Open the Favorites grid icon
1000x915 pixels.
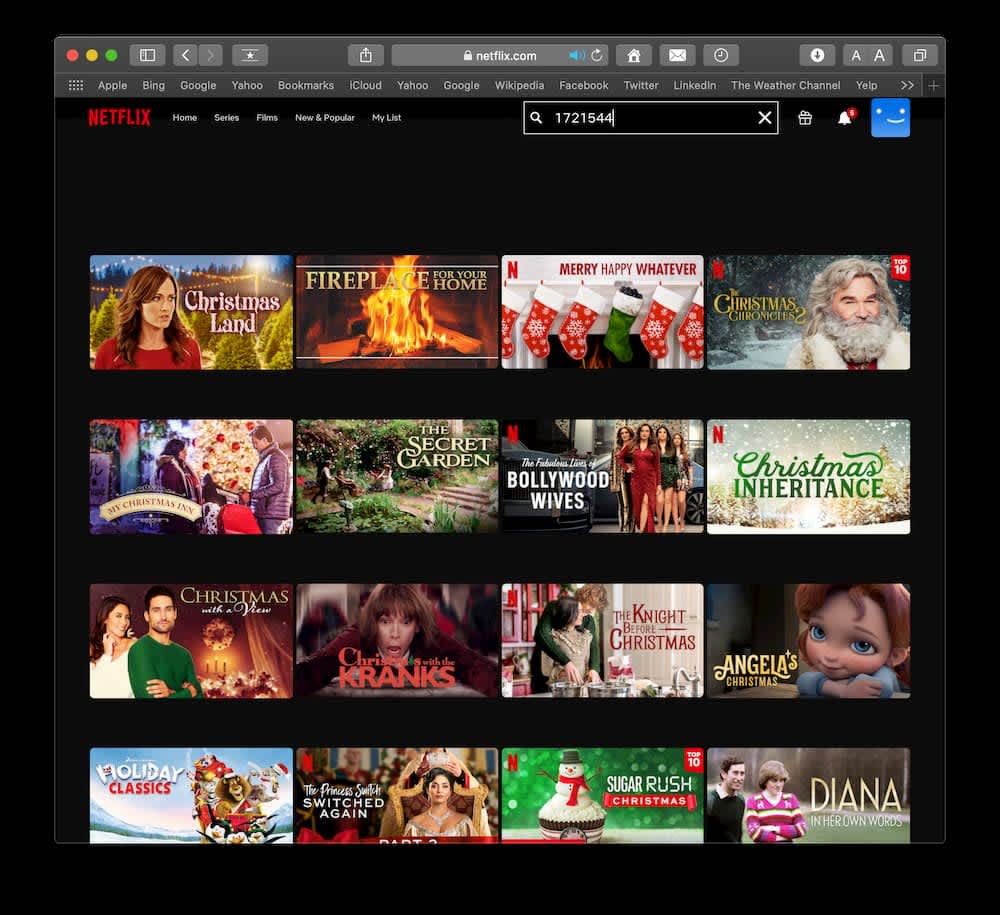(x=76, y=85)
